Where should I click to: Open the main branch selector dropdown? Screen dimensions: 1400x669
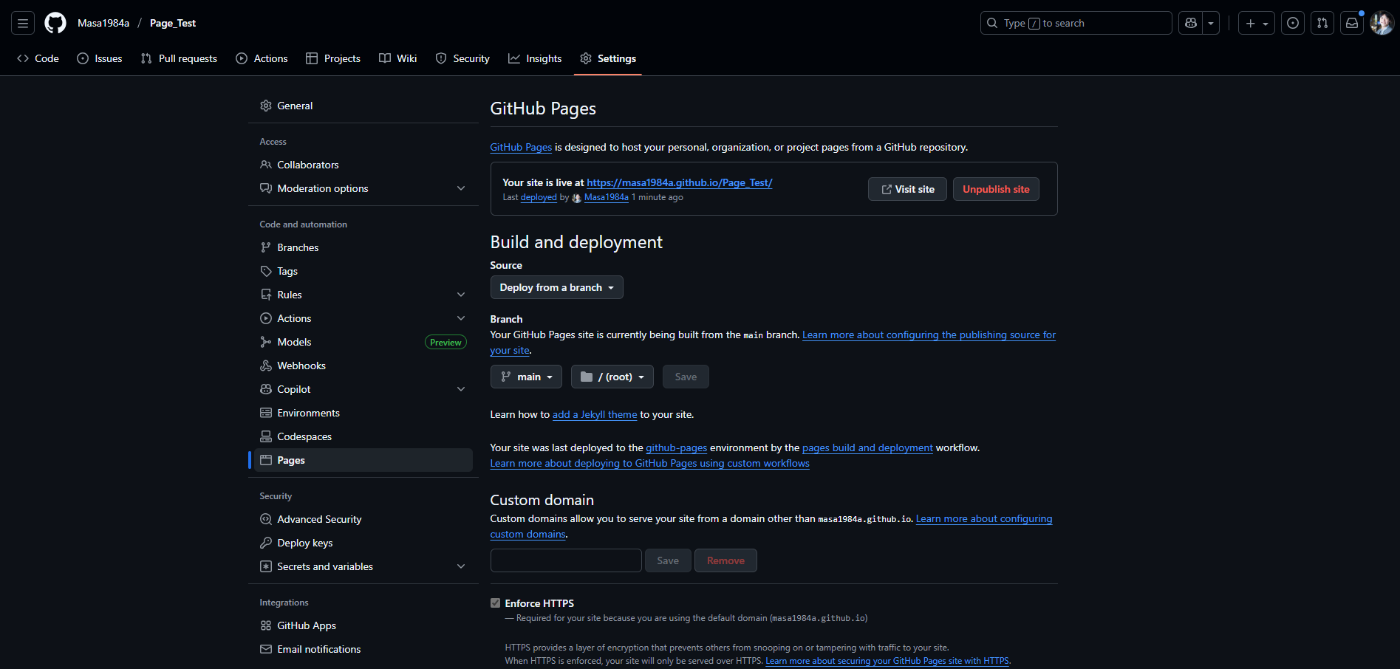point(526,377)
